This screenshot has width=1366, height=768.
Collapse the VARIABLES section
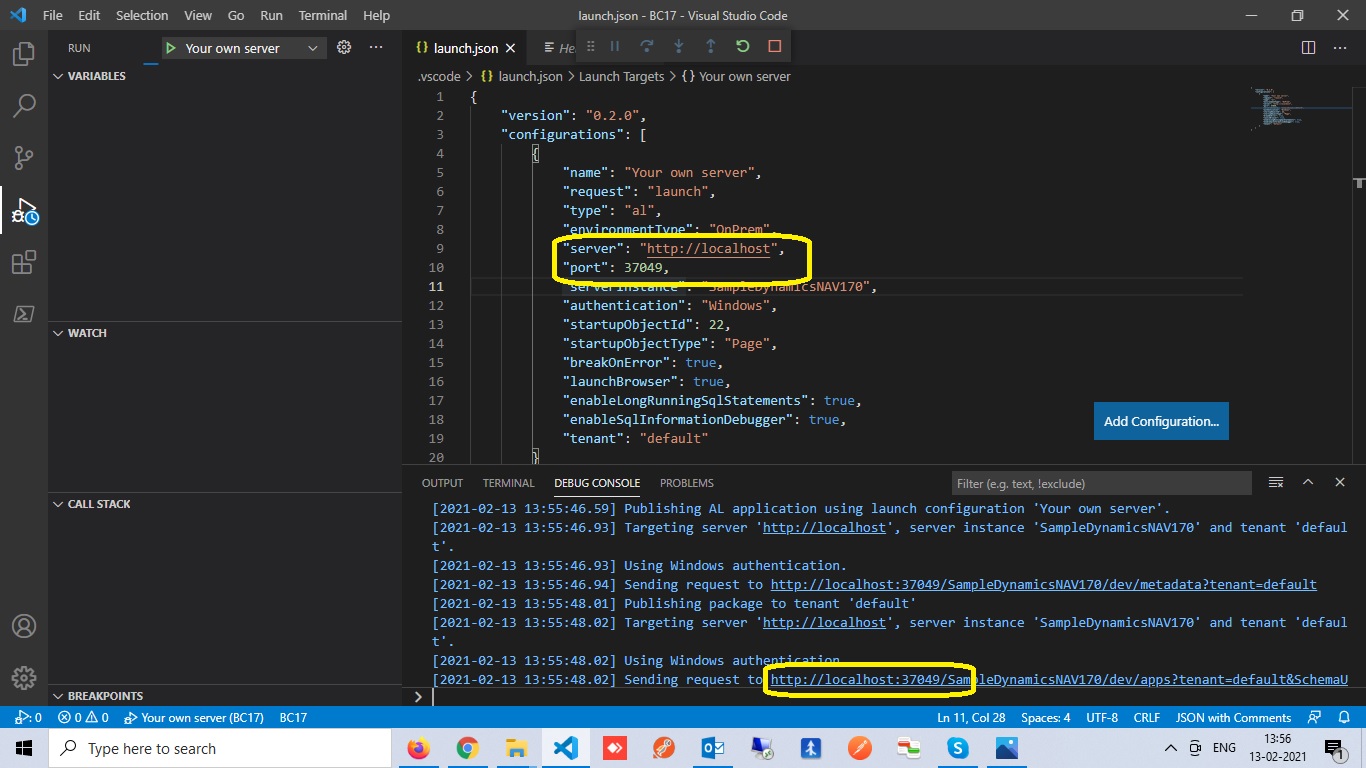point(92,75)
